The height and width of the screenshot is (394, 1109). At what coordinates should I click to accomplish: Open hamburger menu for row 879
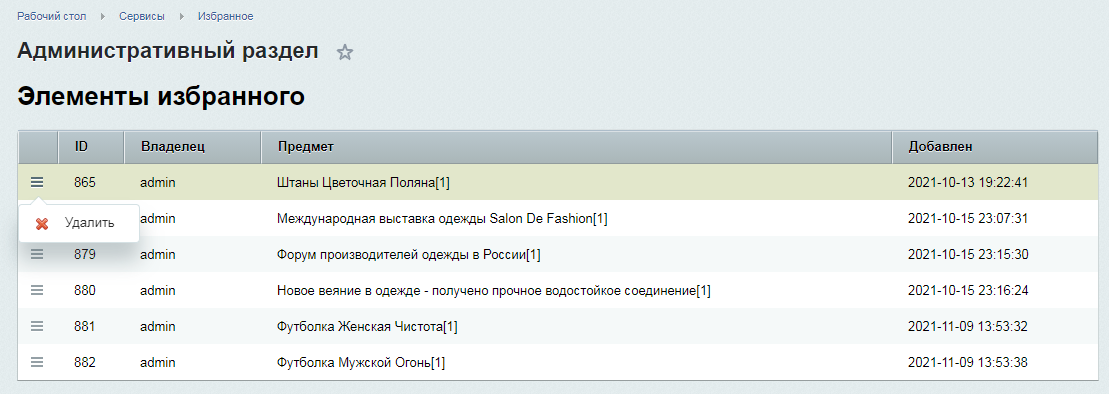tap(37, 254)
